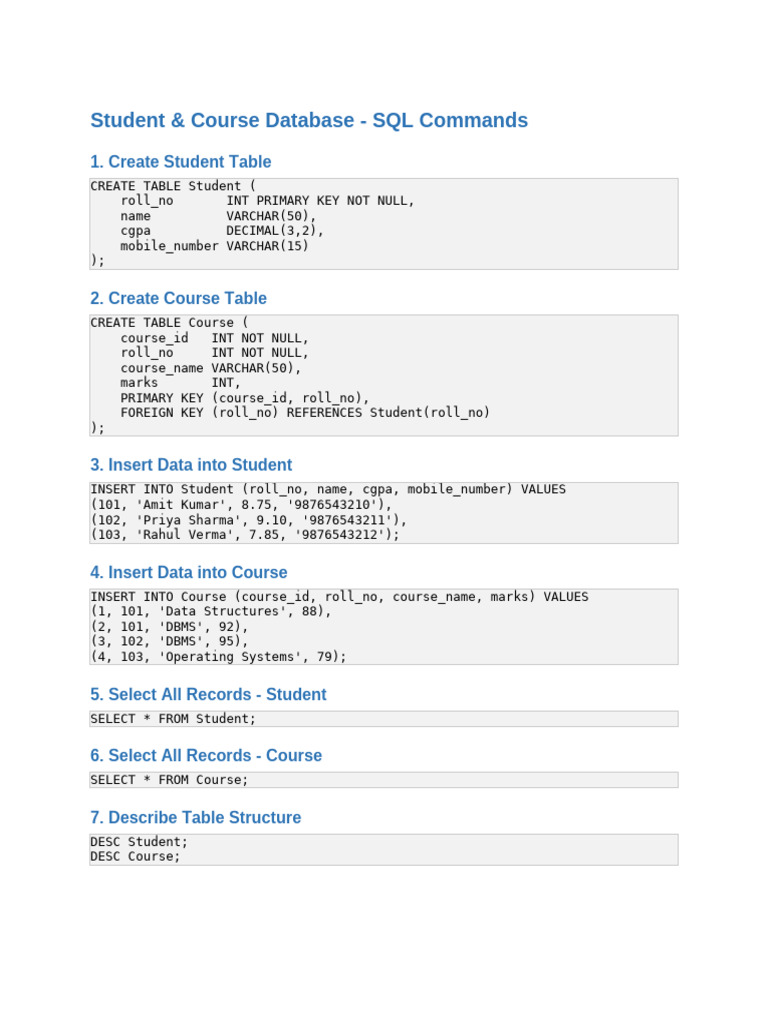Click the 'SELECT * FROM Student;' code line
This screenshot has height=1024, width=768.
coord(173,718)
